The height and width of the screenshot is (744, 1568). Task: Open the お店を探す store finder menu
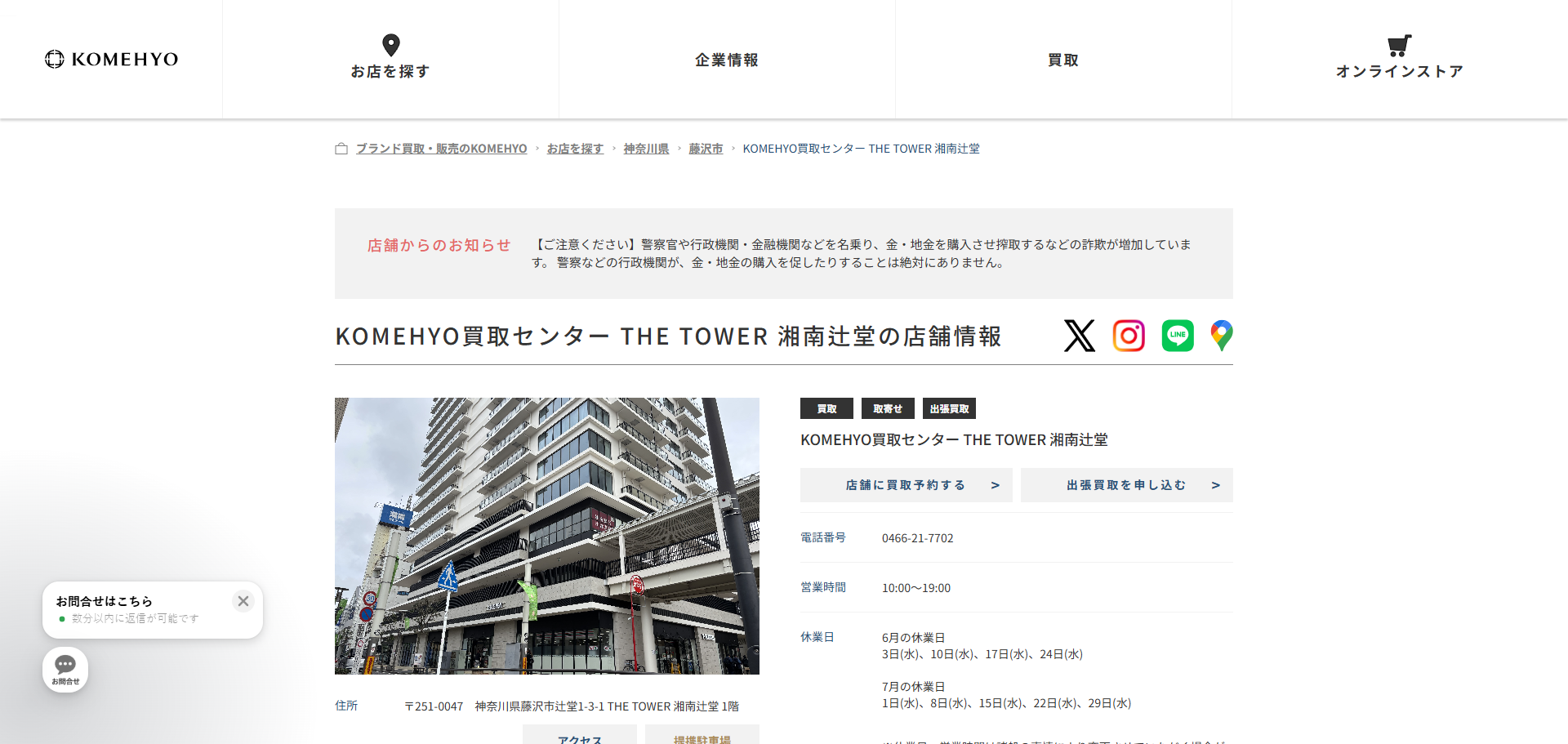[x=390, y=59]
